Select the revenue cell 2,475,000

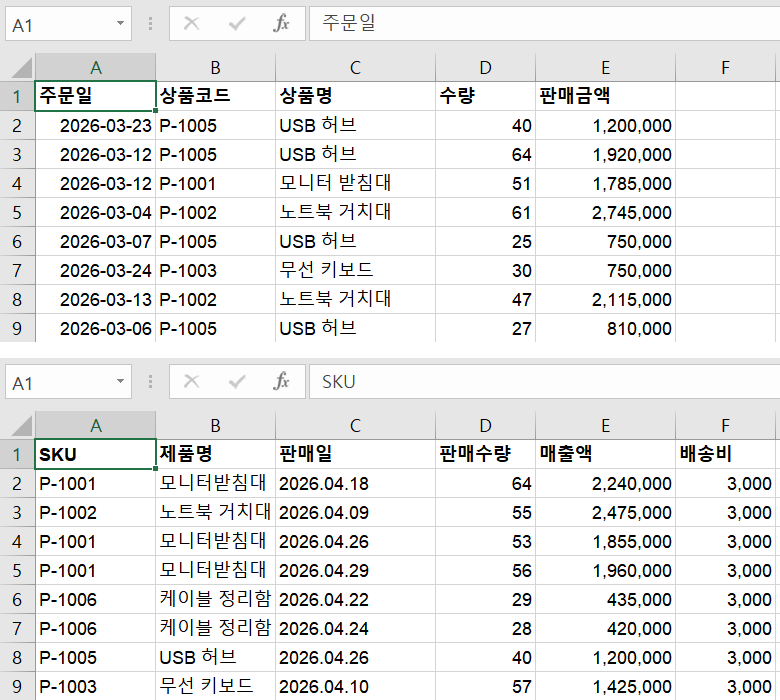(x=605, y=512)
